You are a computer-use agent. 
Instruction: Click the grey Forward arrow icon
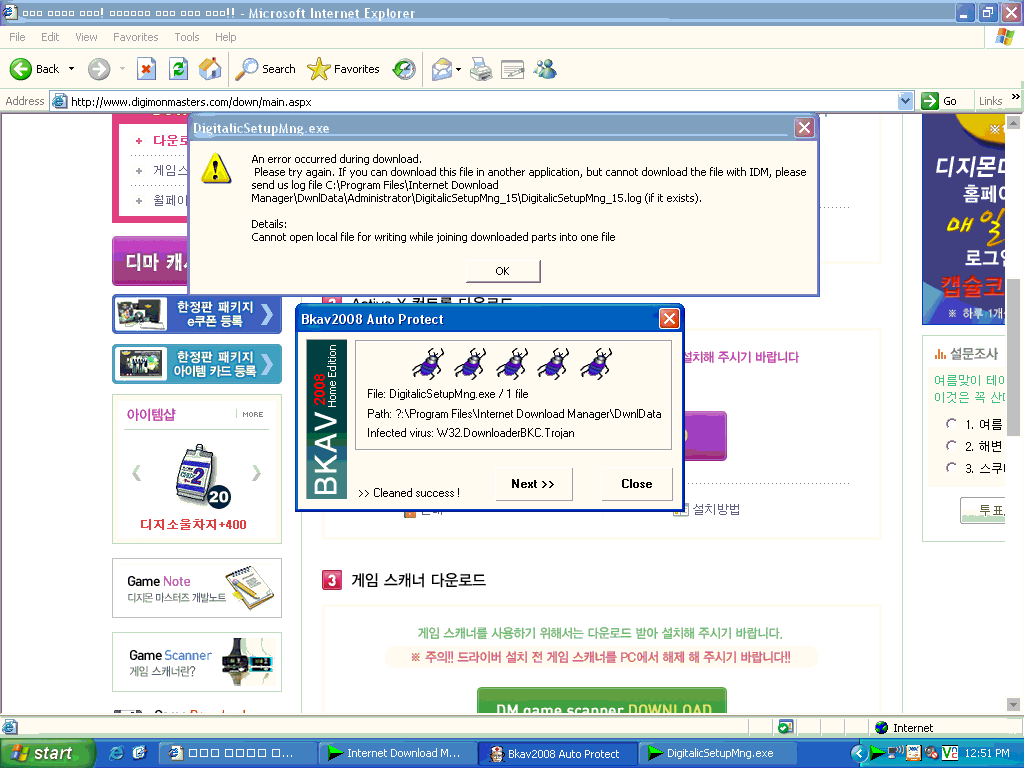coord(99,69)
